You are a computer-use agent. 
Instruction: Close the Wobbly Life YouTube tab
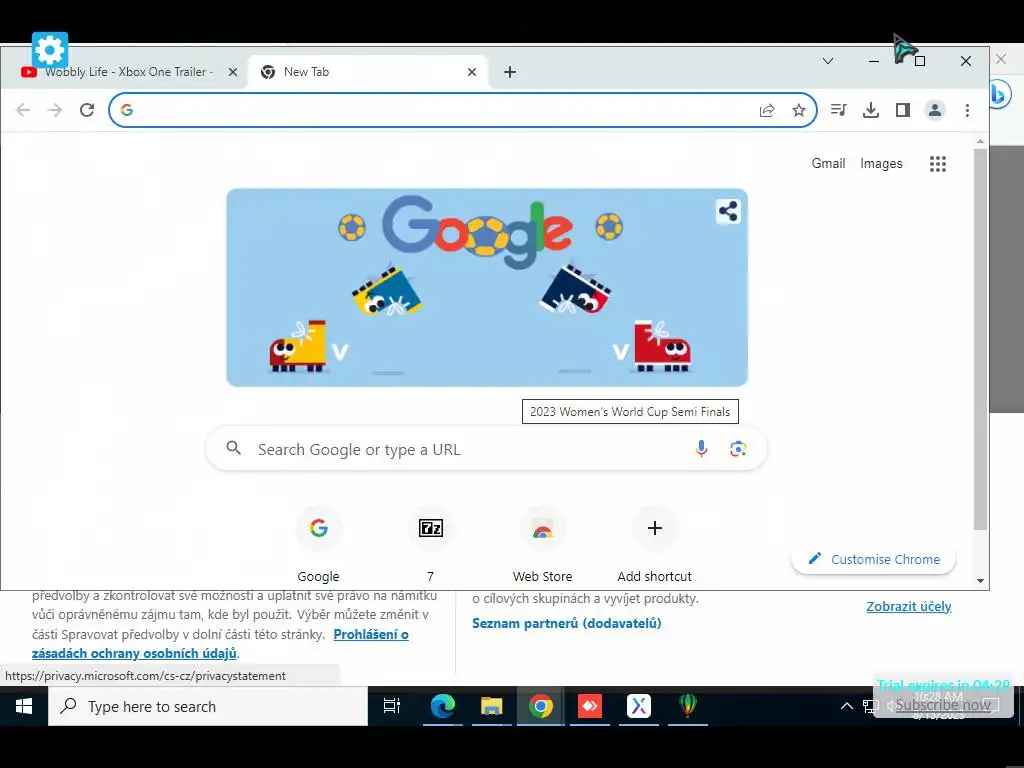coord(232,72)
